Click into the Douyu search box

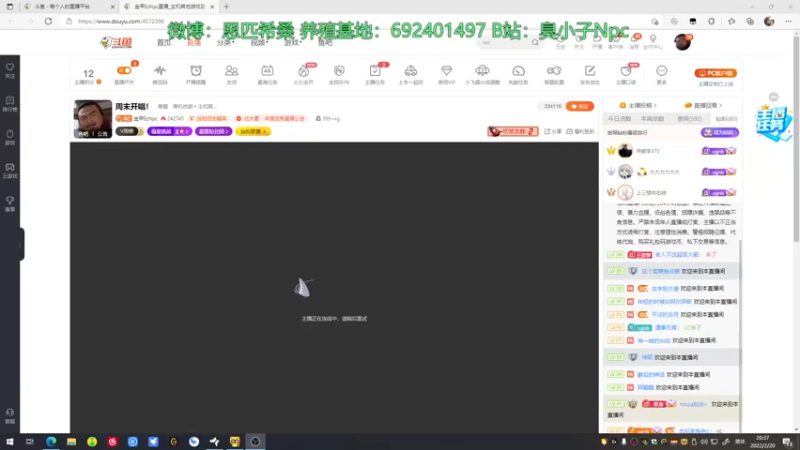504,42
